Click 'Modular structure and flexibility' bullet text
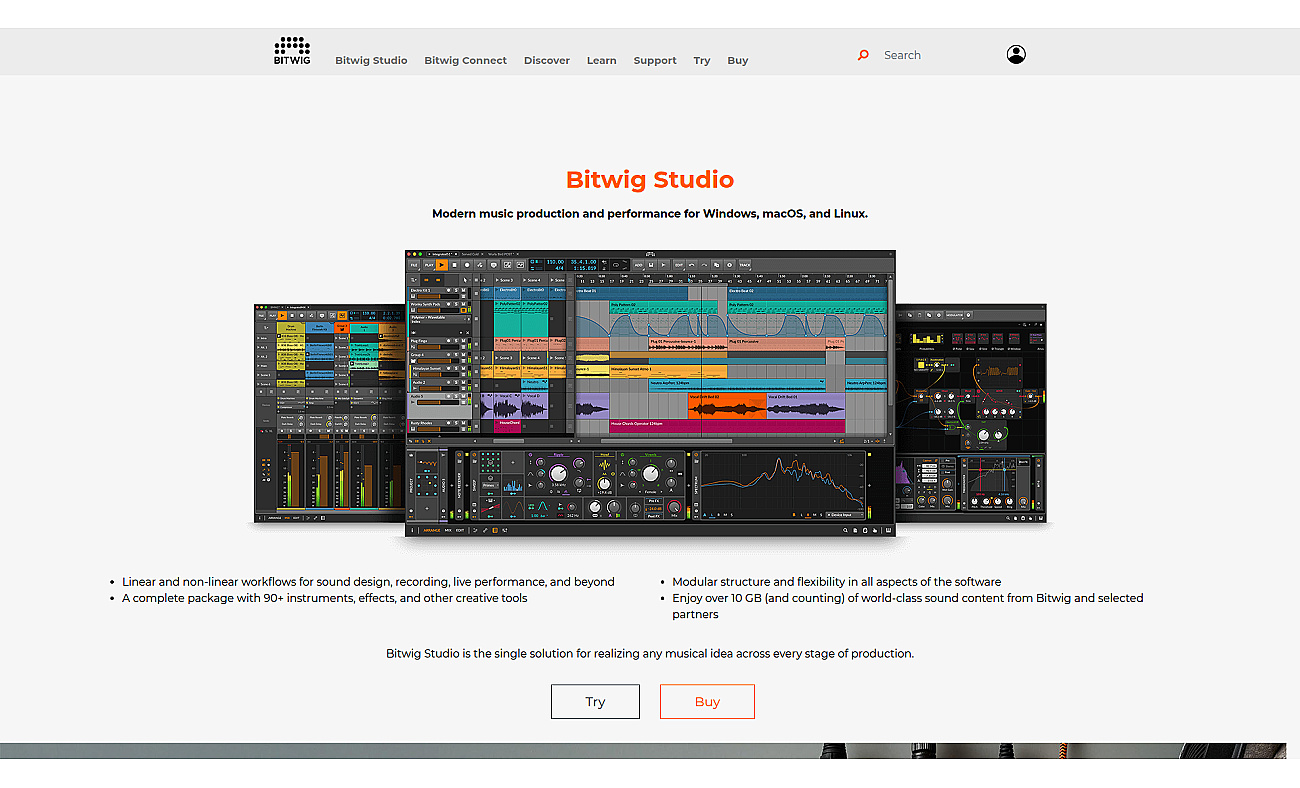 tap(836, 581)
